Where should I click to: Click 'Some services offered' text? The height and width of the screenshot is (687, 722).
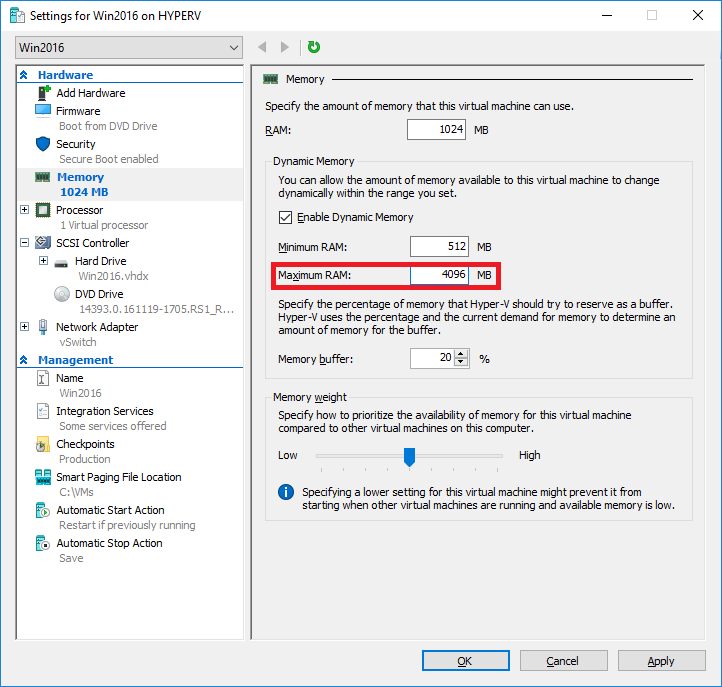[113, 426]
